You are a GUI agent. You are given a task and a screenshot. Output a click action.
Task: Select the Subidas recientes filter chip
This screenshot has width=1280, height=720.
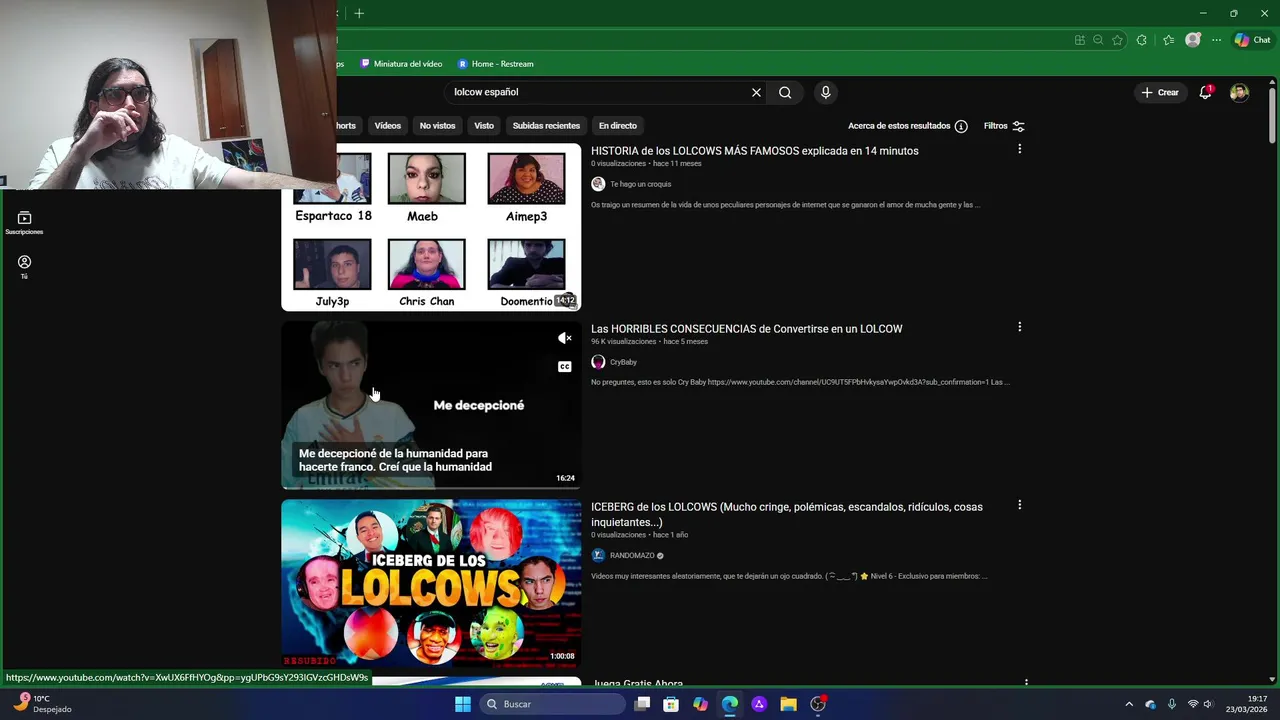546,126
